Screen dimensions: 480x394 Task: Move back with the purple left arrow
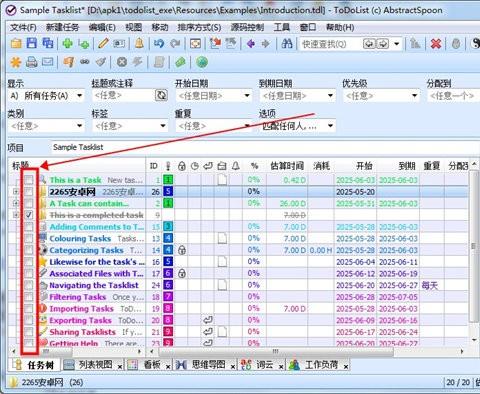pos(251,43)
